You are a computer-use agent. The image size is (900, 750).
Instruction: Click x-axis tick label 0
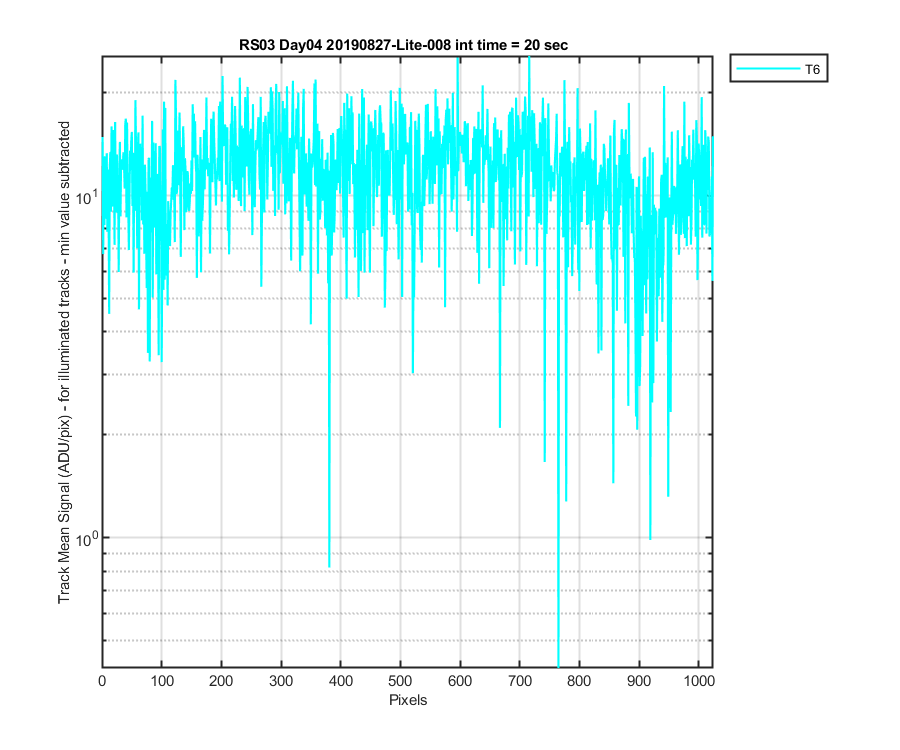click(x=102, y=681)
